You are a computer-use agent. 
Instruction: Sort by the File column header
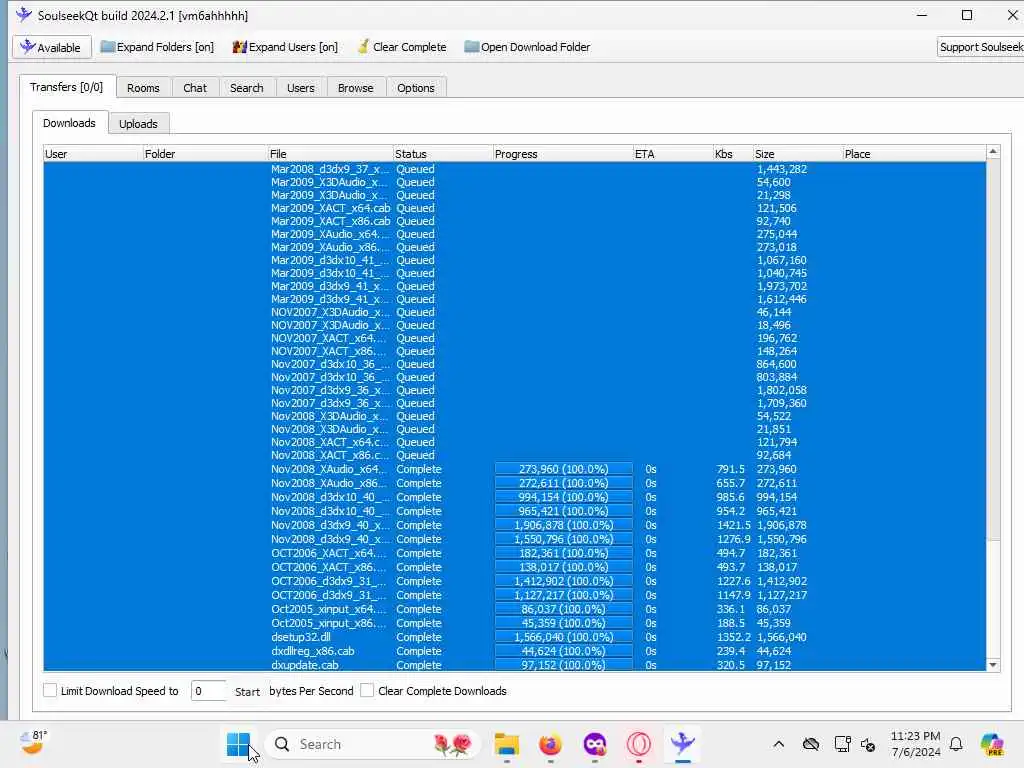(x=330, y=153)
